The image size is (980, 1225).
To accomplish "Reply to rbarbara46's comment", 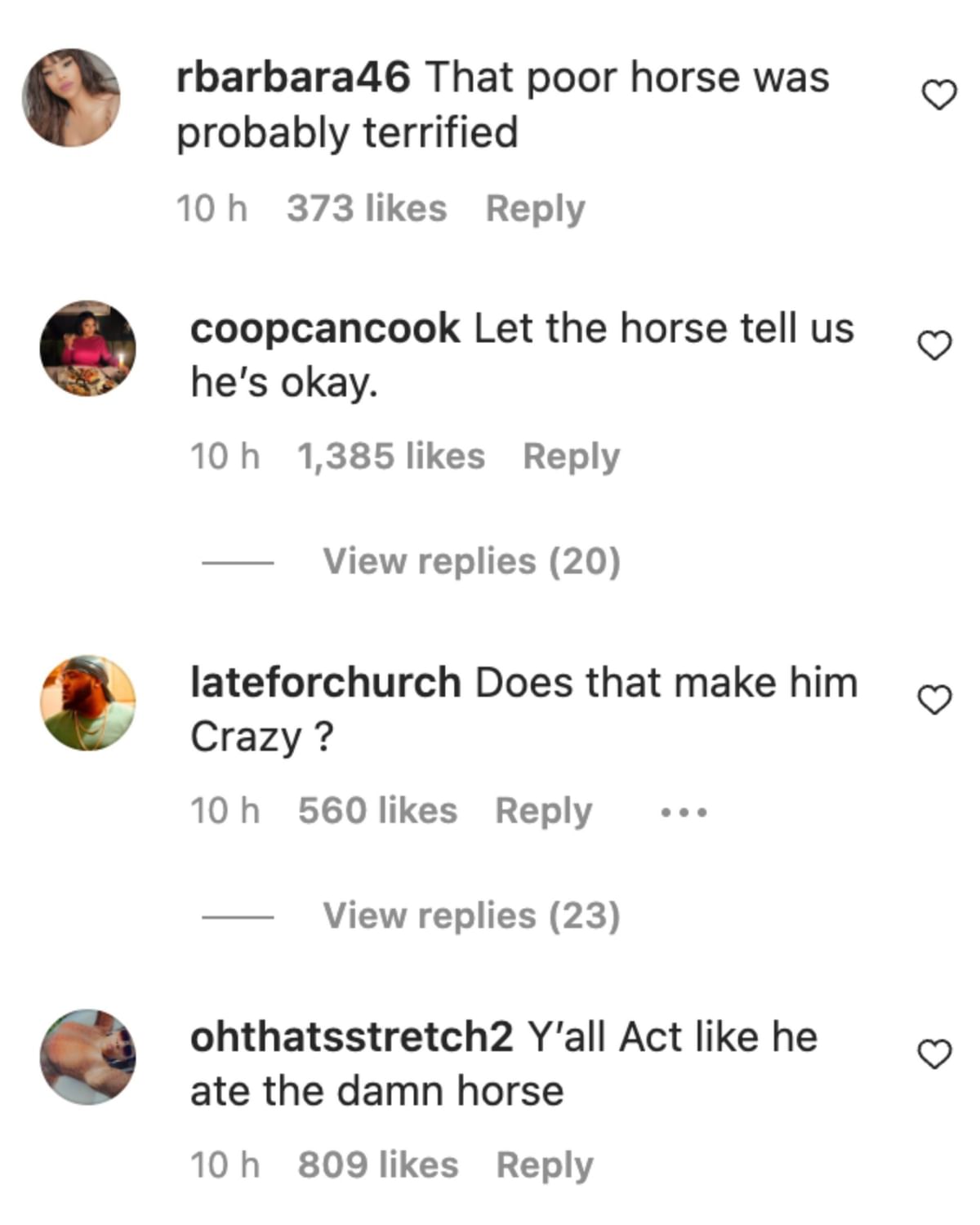I will [x=536, y=207].
